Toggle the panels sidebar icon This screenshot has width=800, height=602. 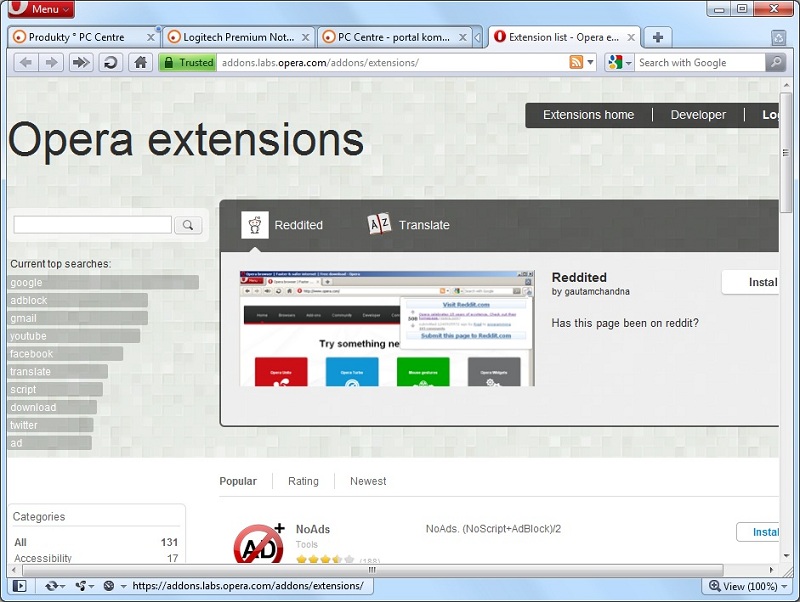[x=20, y=587]
